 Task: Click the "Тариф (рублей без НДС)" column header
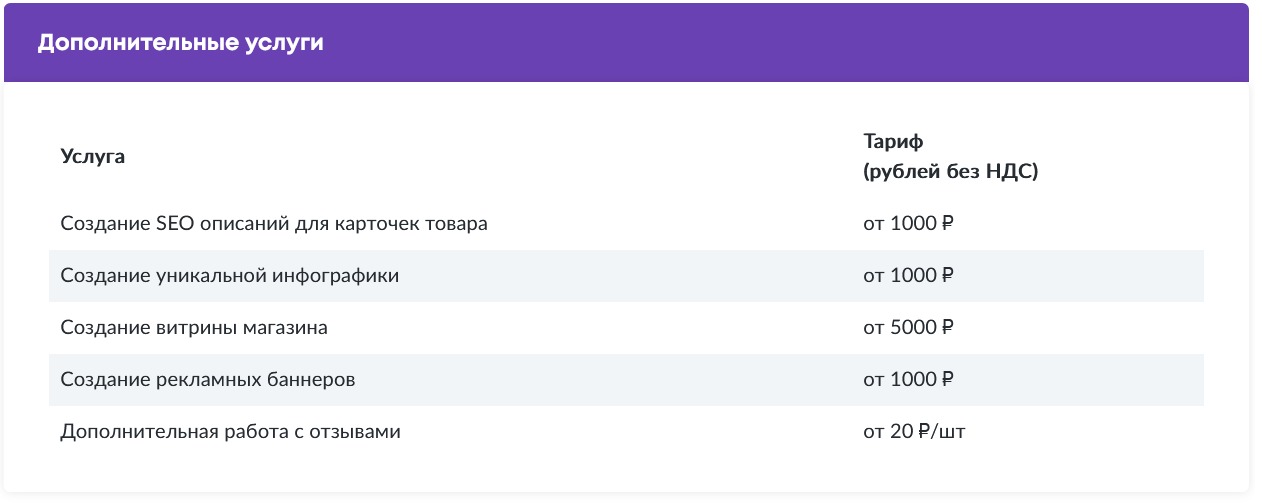pos(950,156)
